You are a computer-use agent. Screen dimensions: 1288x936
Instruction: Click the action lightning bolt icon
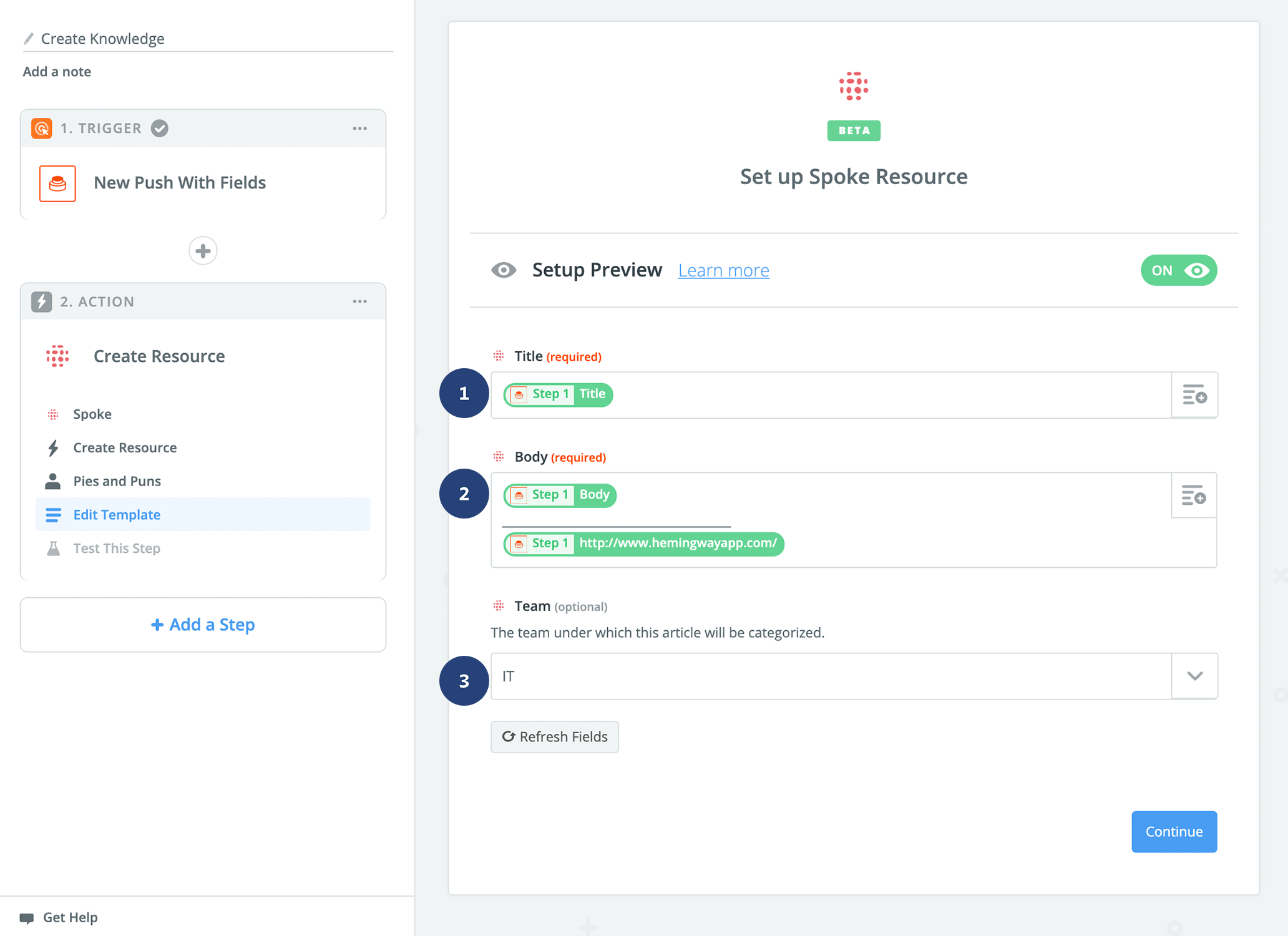pyautogui.click(x=42, y=301)
